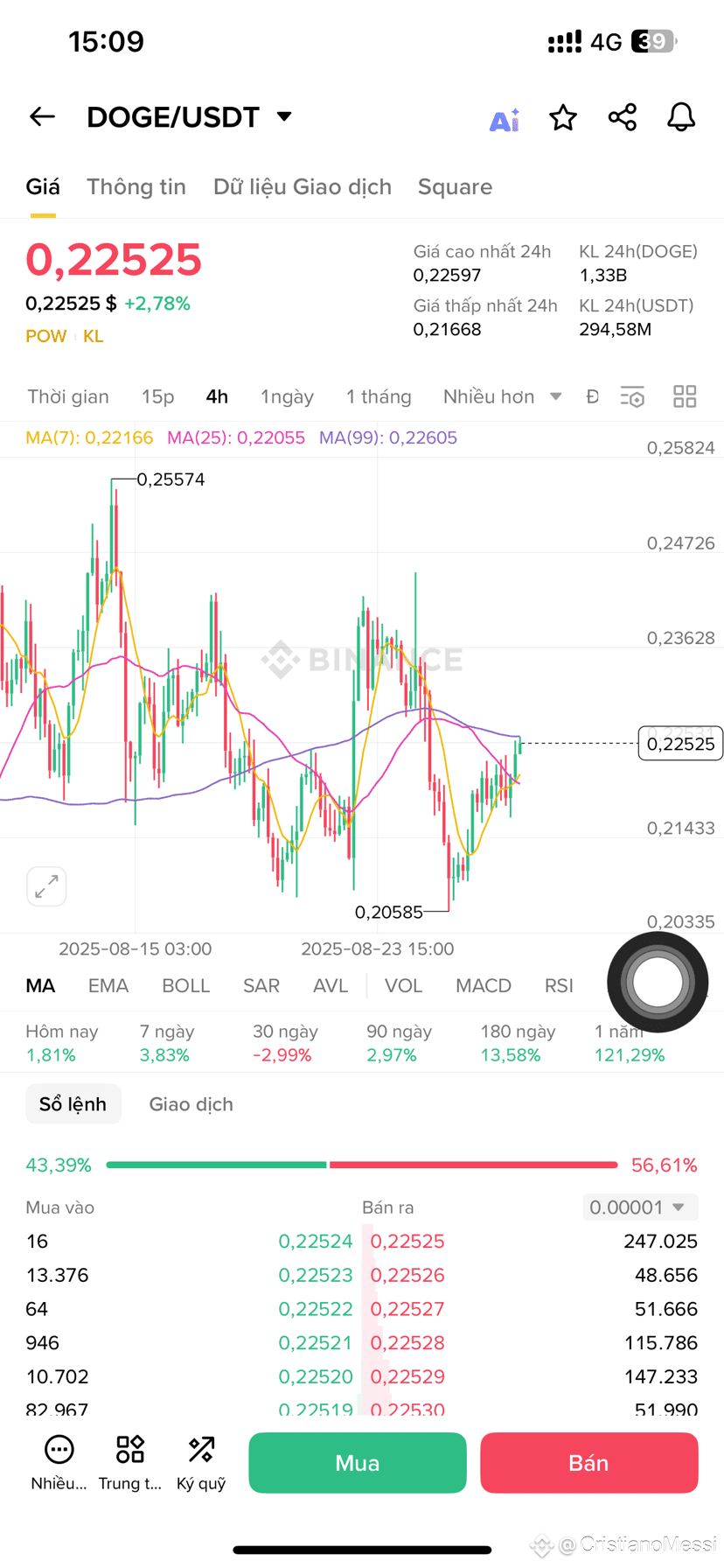The image size is (724, 1568).
Task: Tap the green Mua buy button
Action: click(x=358, y=1463)
